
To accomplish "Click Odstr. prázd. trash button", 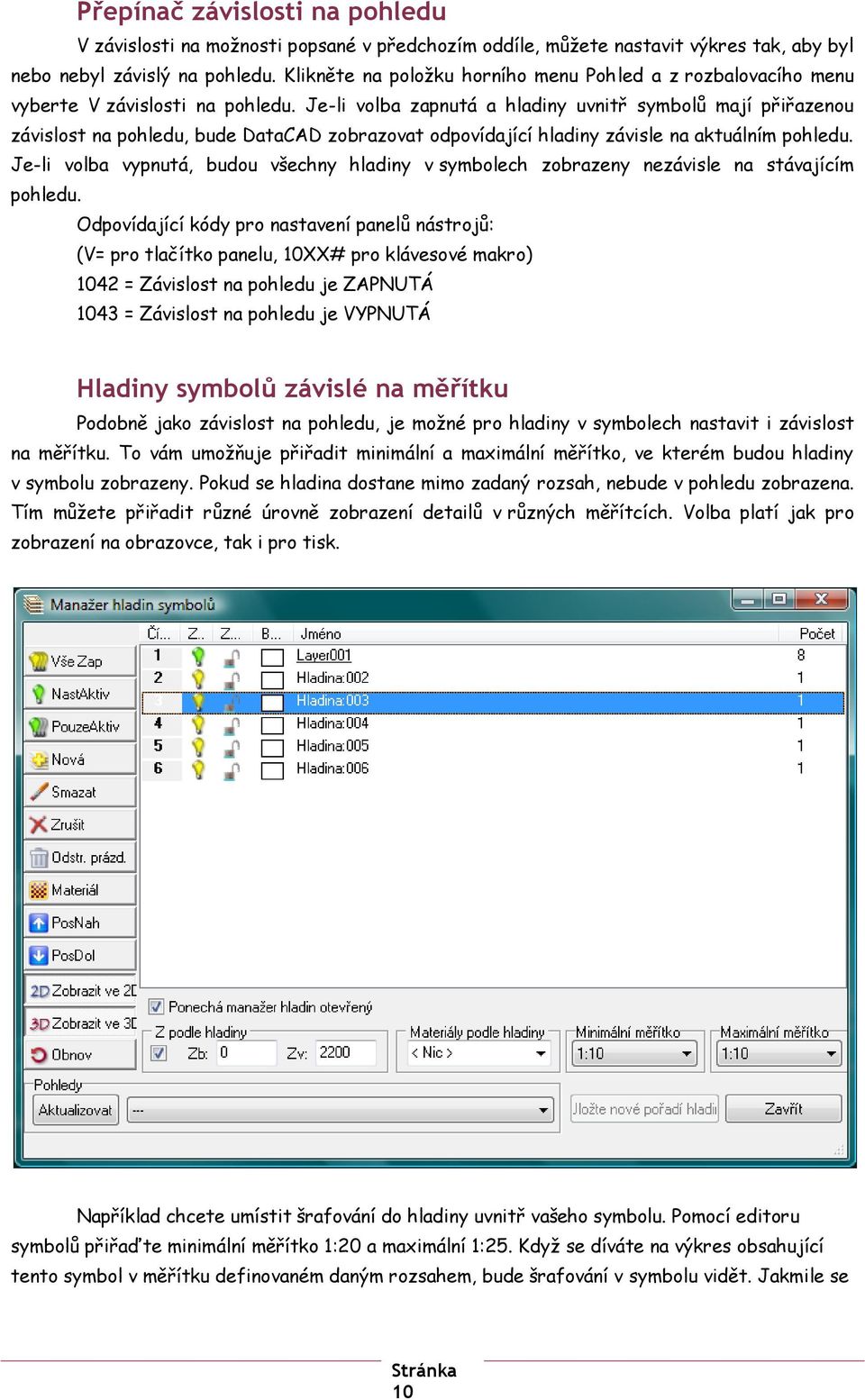I will coord(80,858).
